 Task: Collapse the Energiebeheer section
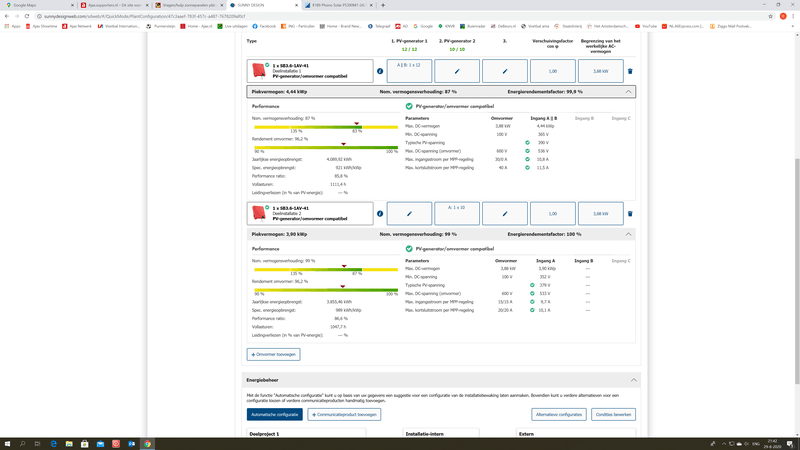633,380
